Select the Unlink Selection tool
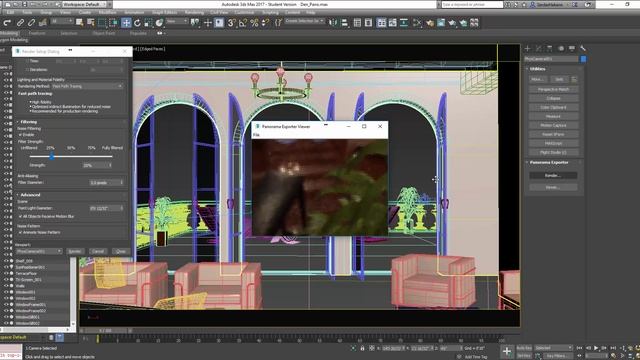 coord(31,23)
